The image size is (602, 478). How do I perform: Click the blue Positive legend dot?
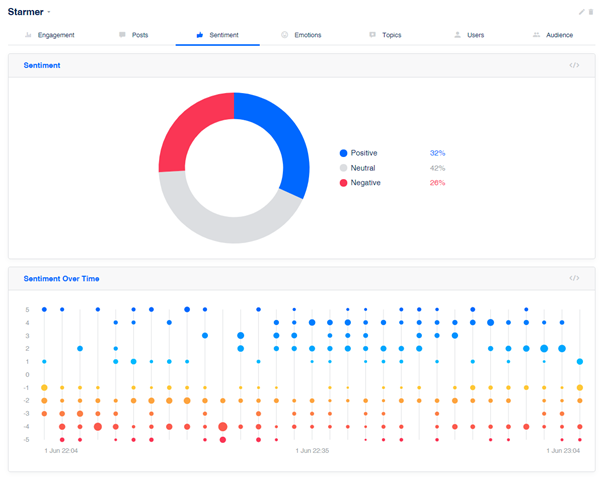[343, 153]
